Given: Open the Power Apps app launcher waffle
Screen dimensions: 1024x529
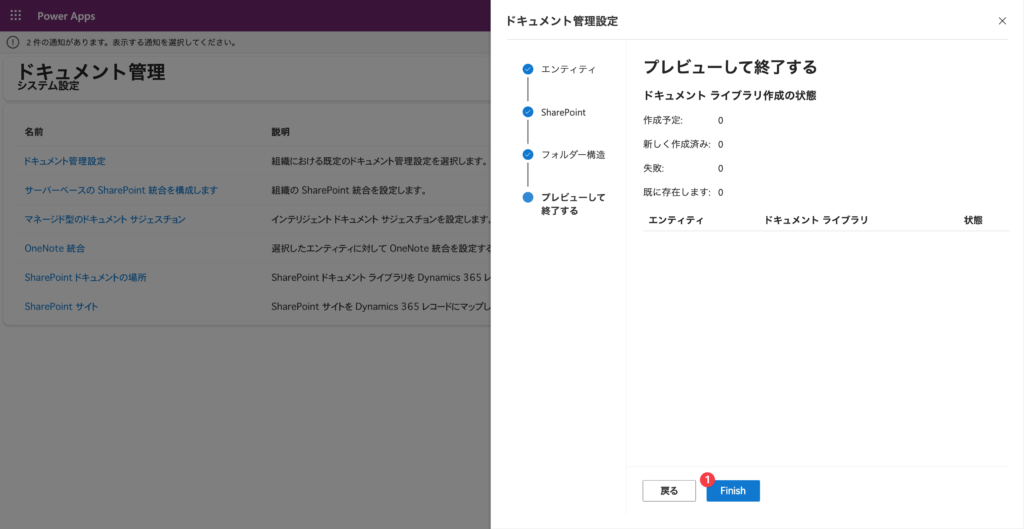Looking at the screenshot, I should click(15, 16).
